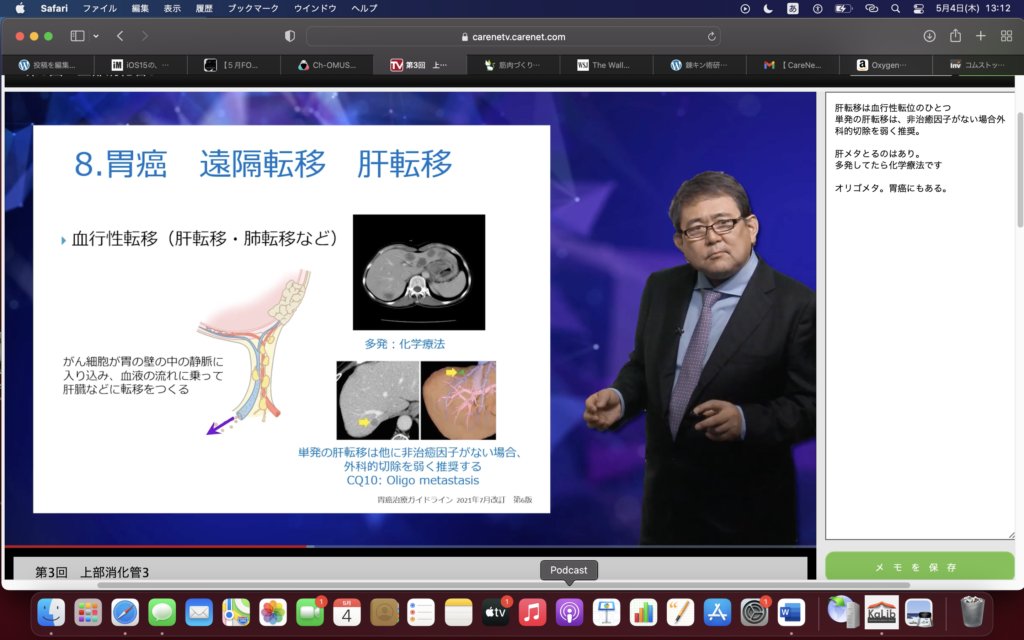This screenshot has width=1024, height=640.
Task: Click the red video progress bar
Action: point(150,547)
